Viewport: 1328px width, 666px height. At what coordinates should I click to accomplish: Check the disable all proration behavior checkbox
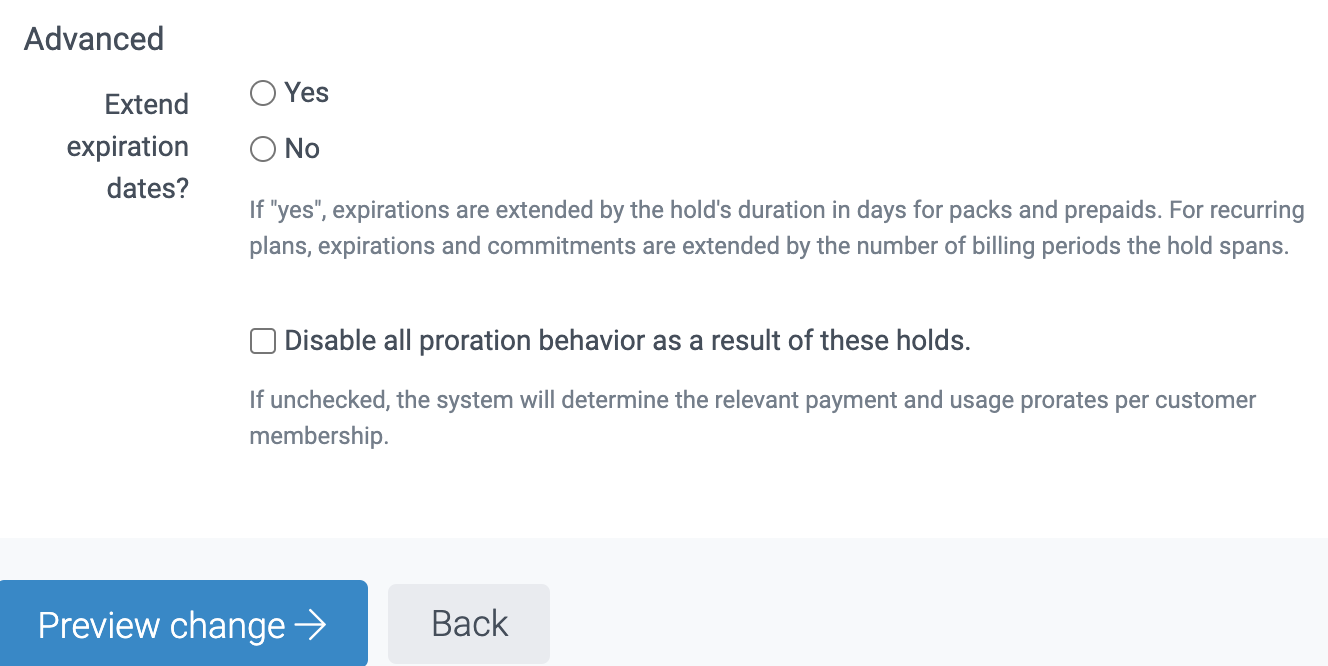pyautogui.click(x=262, y=341)
